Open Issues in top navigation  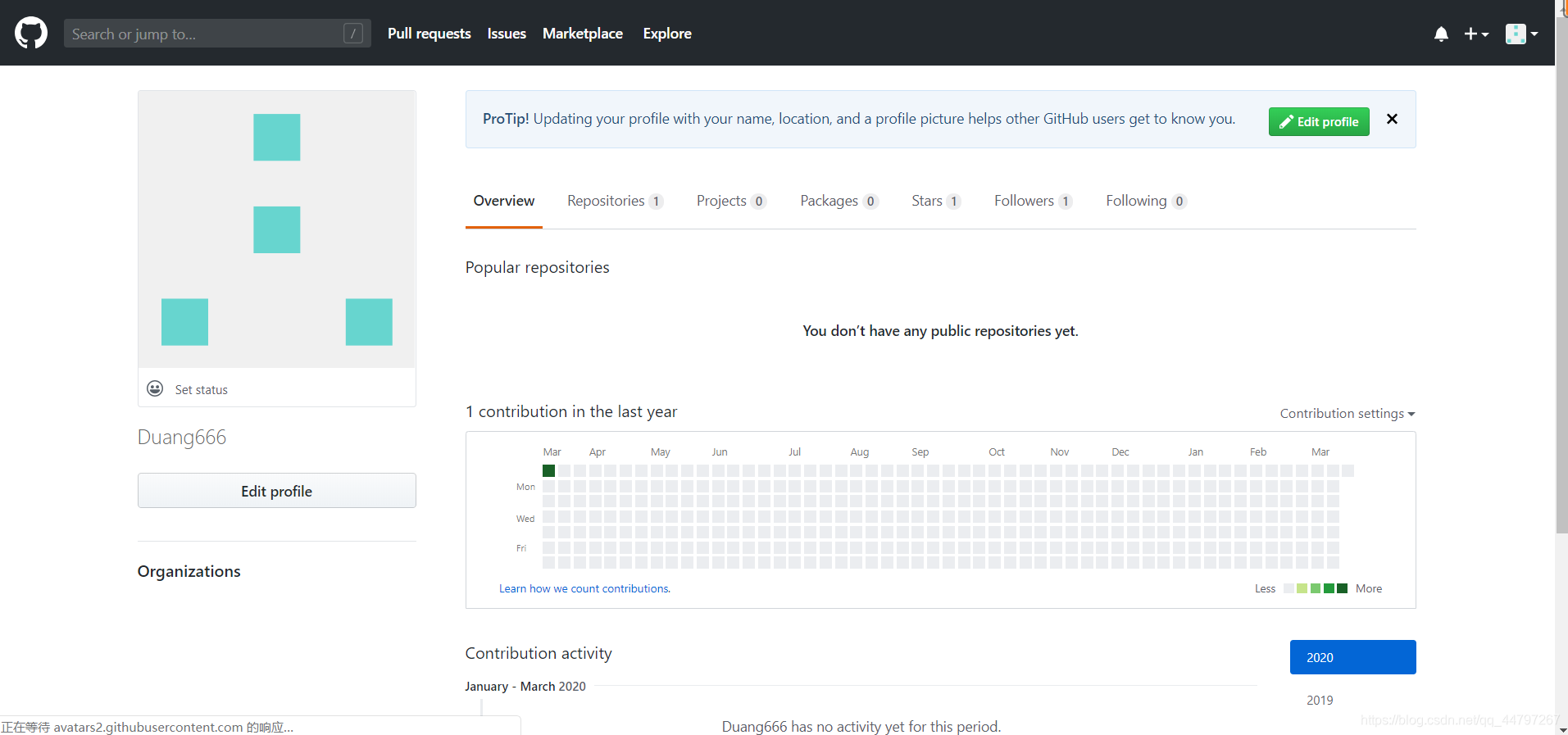click(x=507, y=34)
